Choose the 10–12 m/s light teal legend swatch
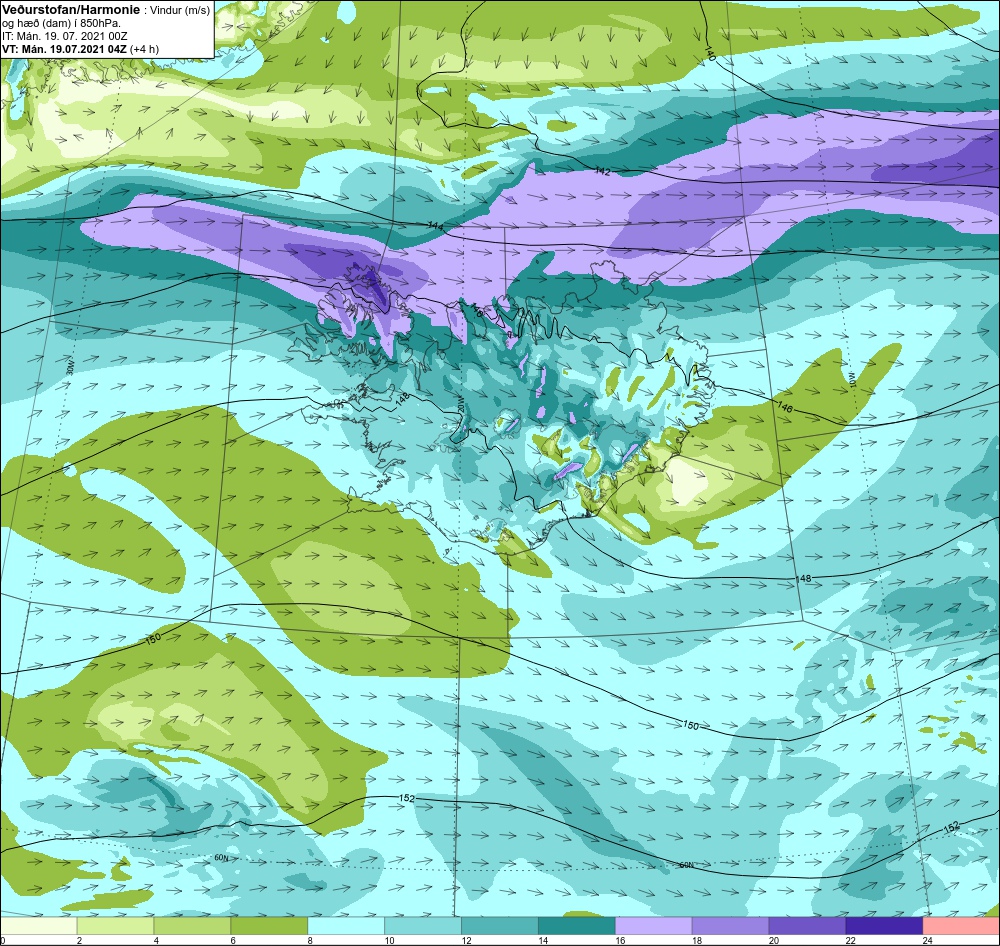The image size is (1000, 946). [x=423, y=926]
